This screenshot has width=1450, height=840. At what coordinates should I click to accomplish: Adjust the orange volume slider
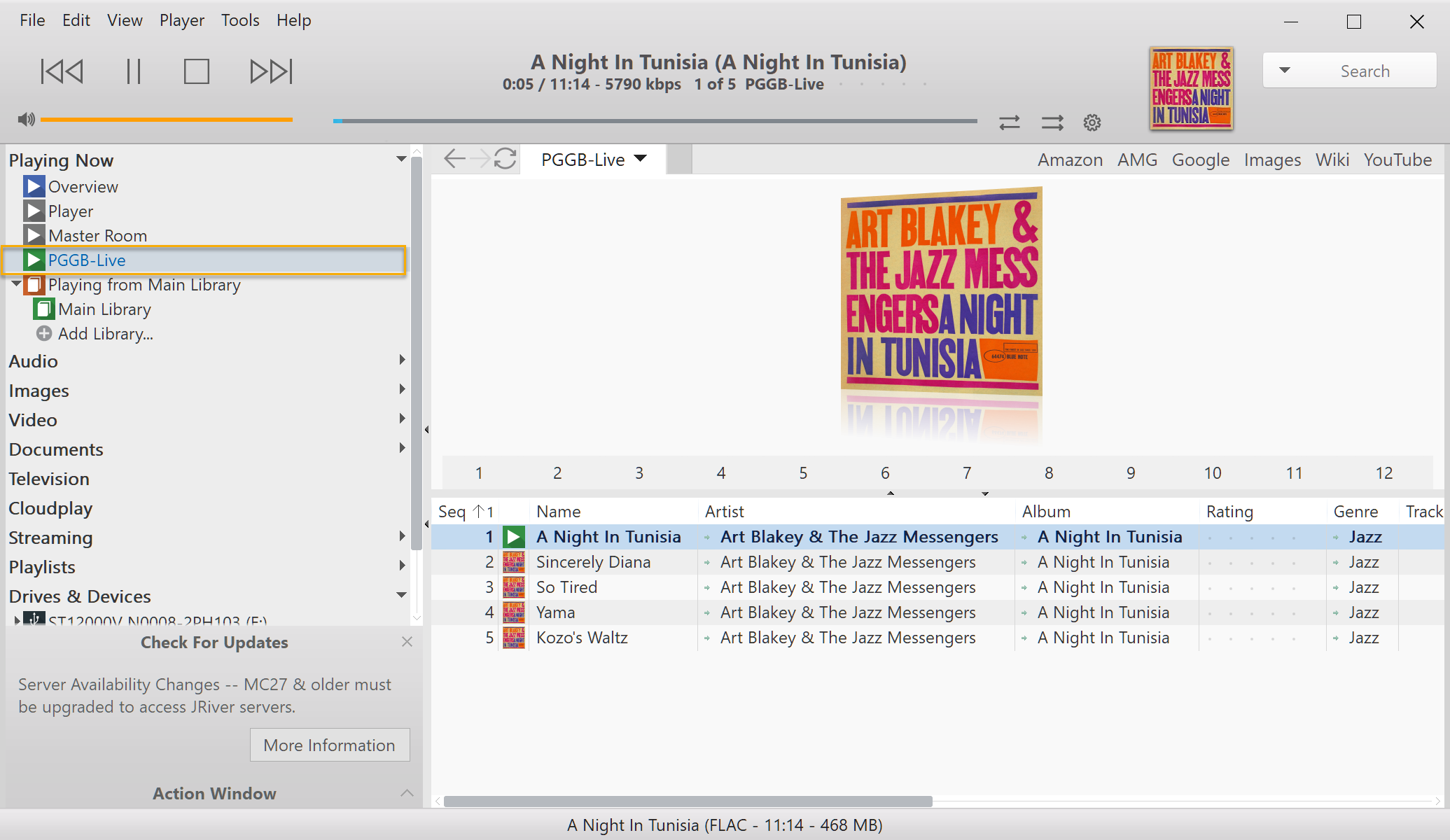point(167,120)
